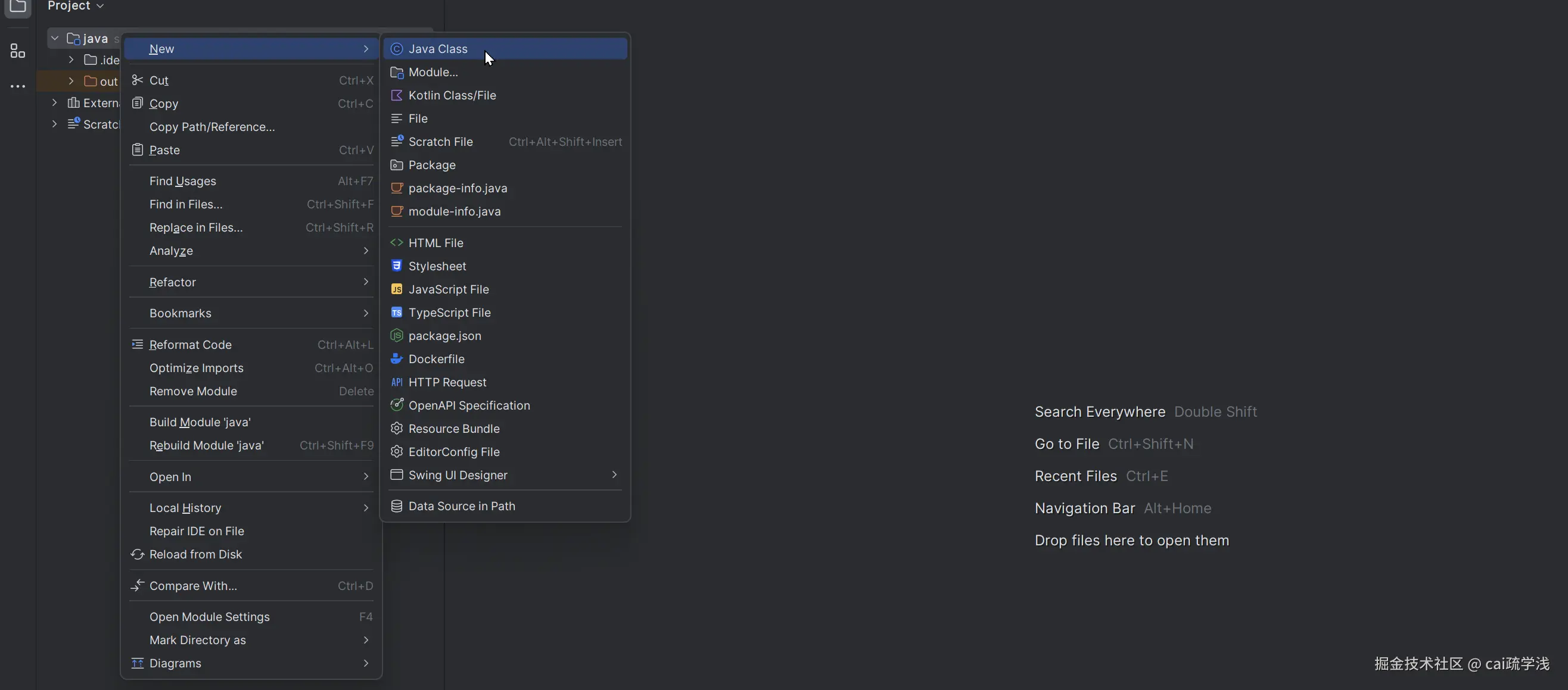Image resolution: width=1568 pixels, height=690 pixels.
Task: Click the More tool windows ellipsis icon
Action: tap(18, 86)
